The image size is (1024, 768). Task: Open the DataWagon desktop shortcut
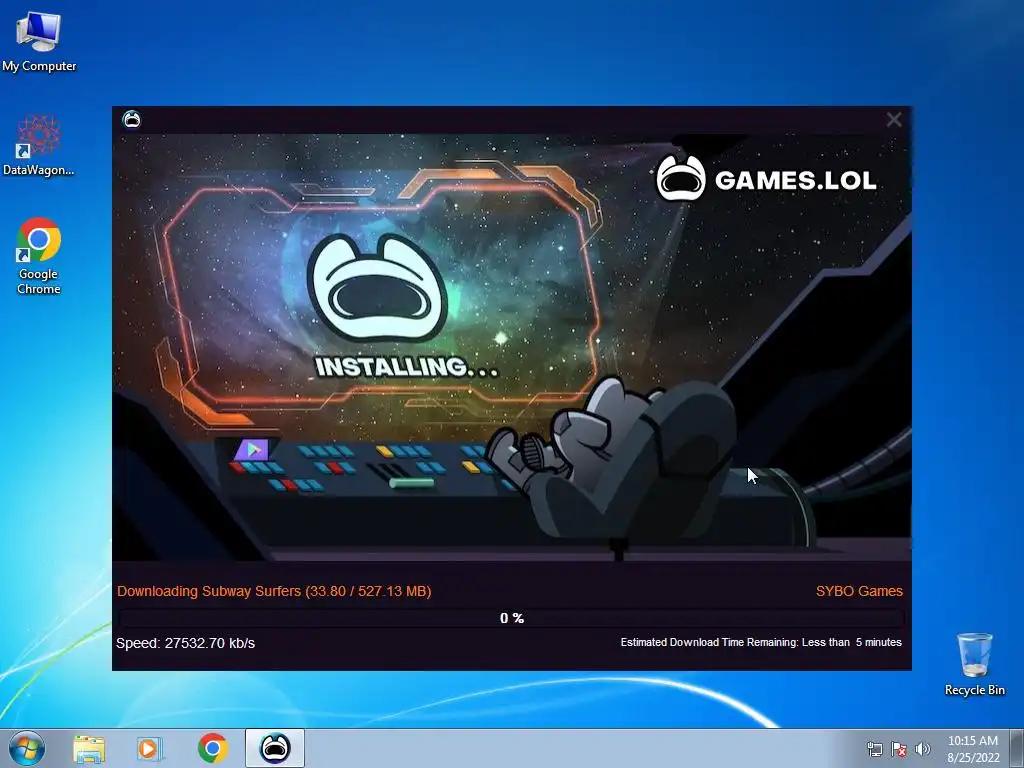39,145
